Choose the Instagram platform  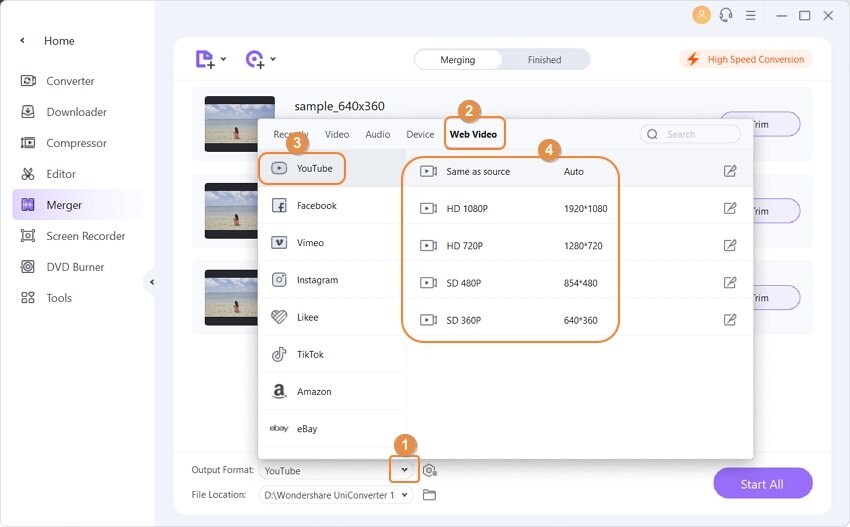332,280
